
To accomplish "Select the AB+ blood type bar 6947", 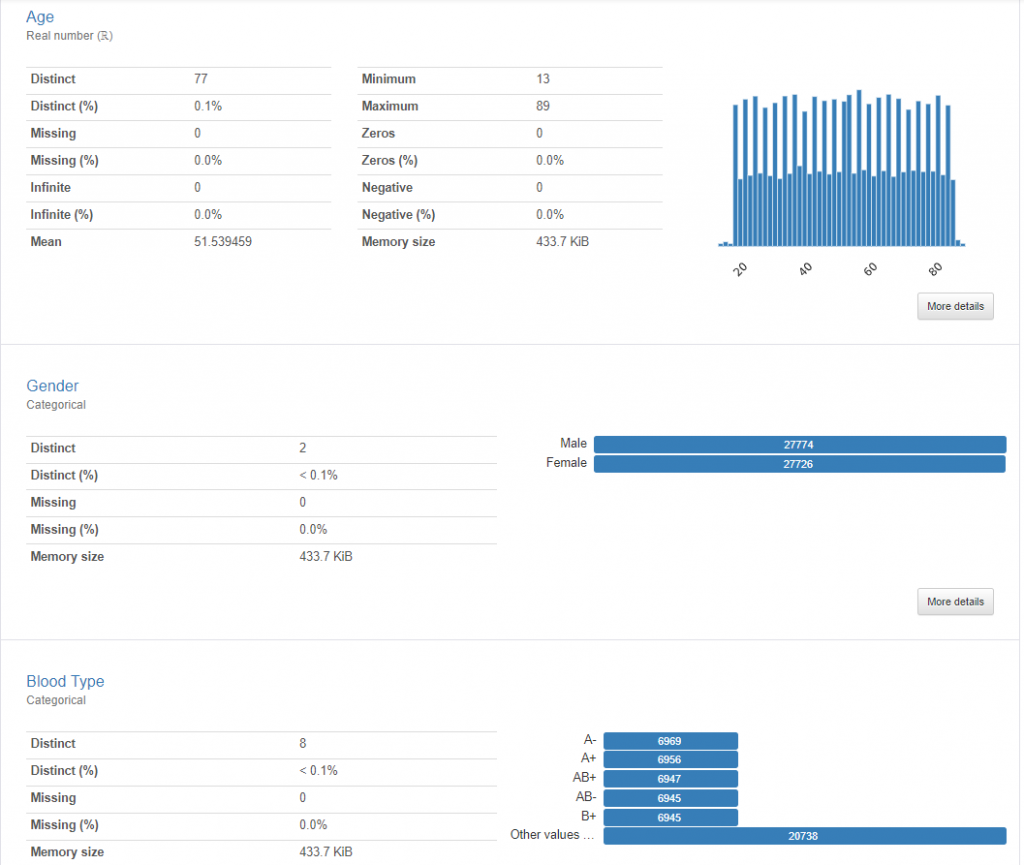I will click(x=670, y=779).
